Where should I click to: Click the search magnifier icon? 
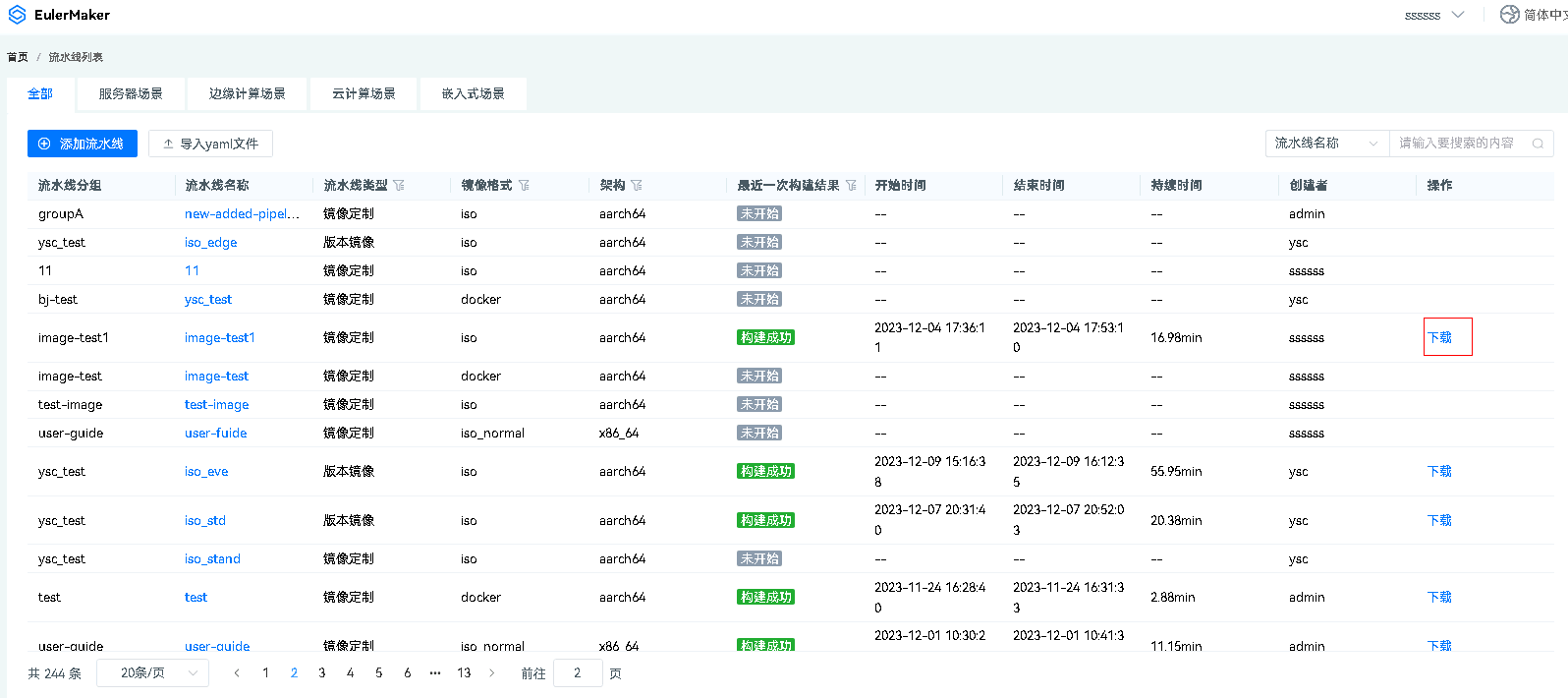point(1538,144)
